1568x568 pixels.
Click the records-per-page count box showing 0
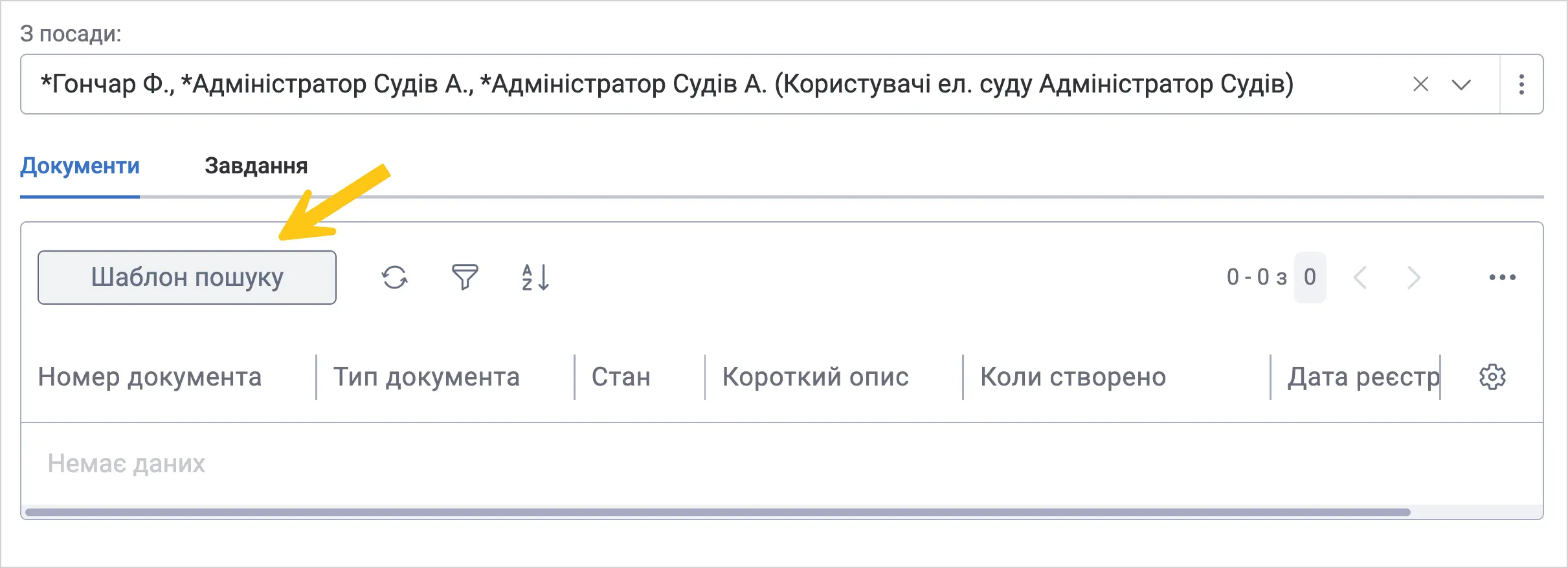click(x=1310, y=278)
